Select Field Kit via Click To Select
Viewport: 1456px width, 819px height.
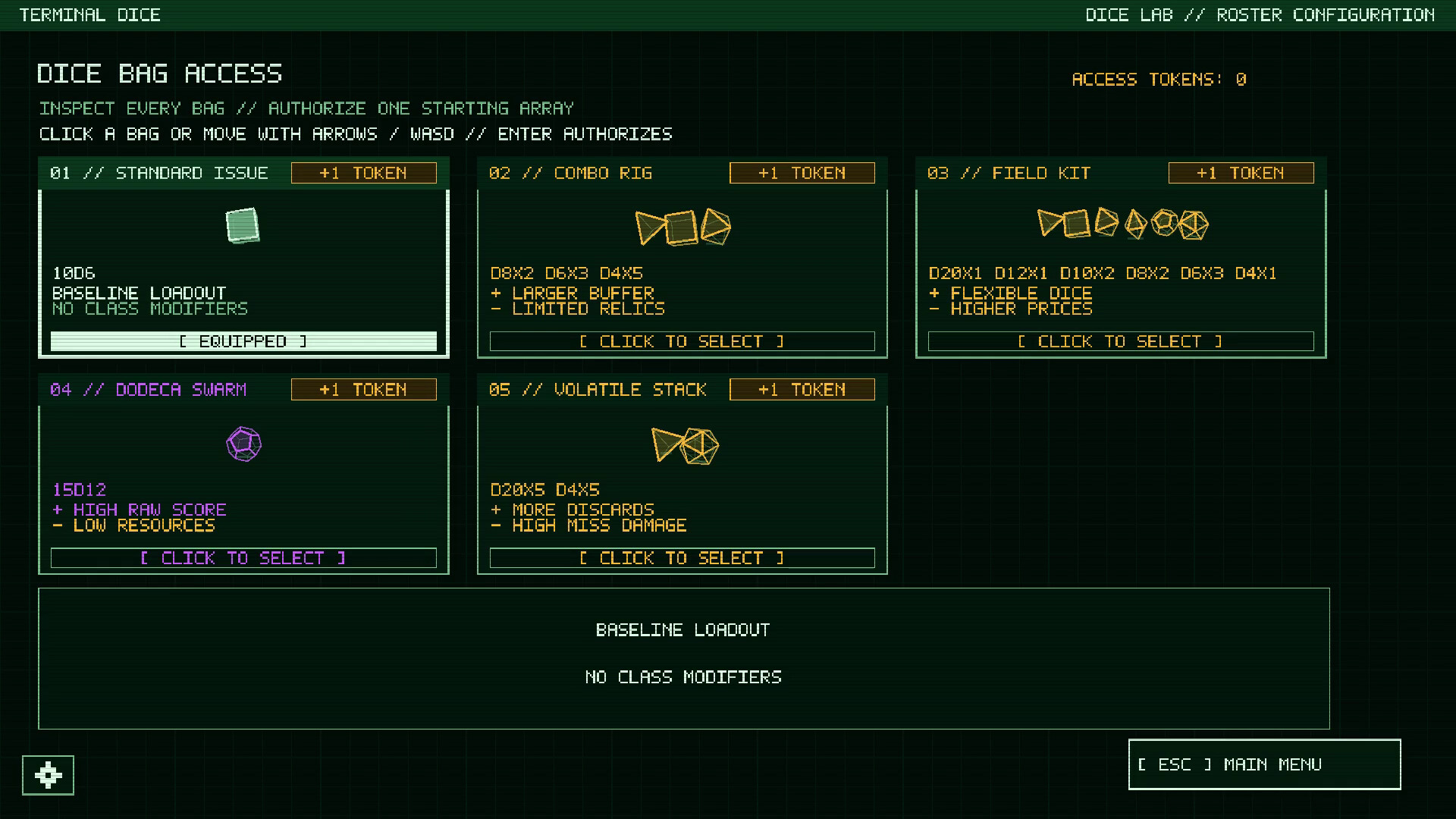point(1121,341)
